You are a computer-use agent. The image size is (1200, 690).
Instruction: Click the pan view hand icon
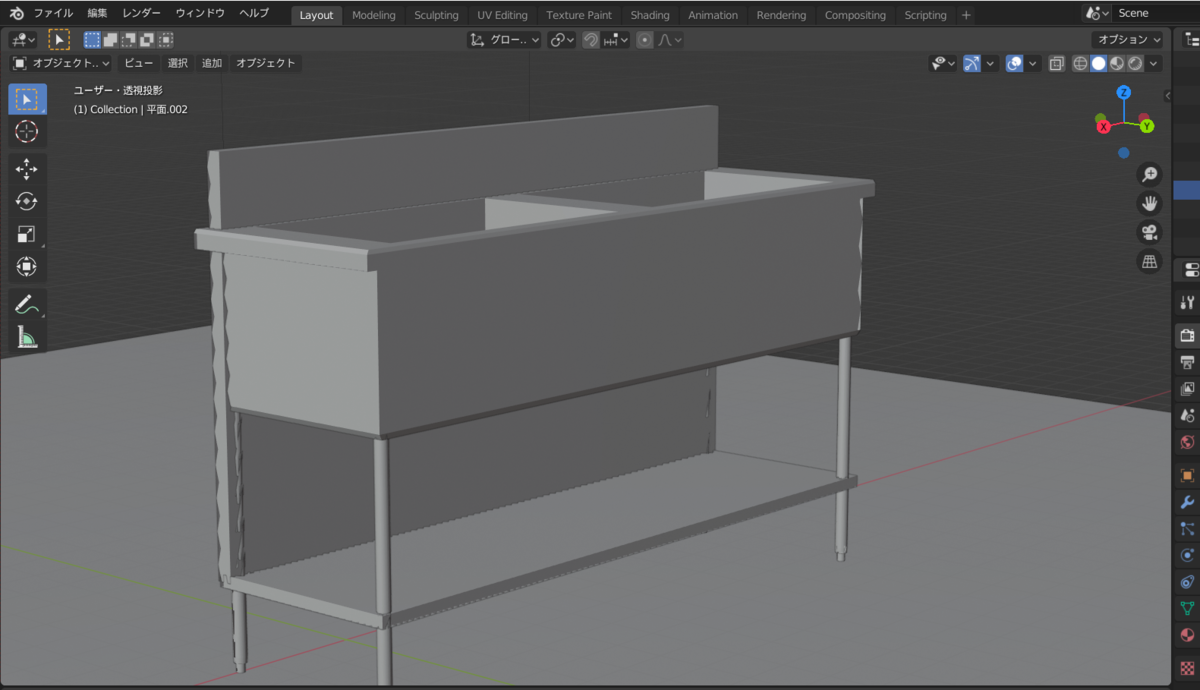1150,204
